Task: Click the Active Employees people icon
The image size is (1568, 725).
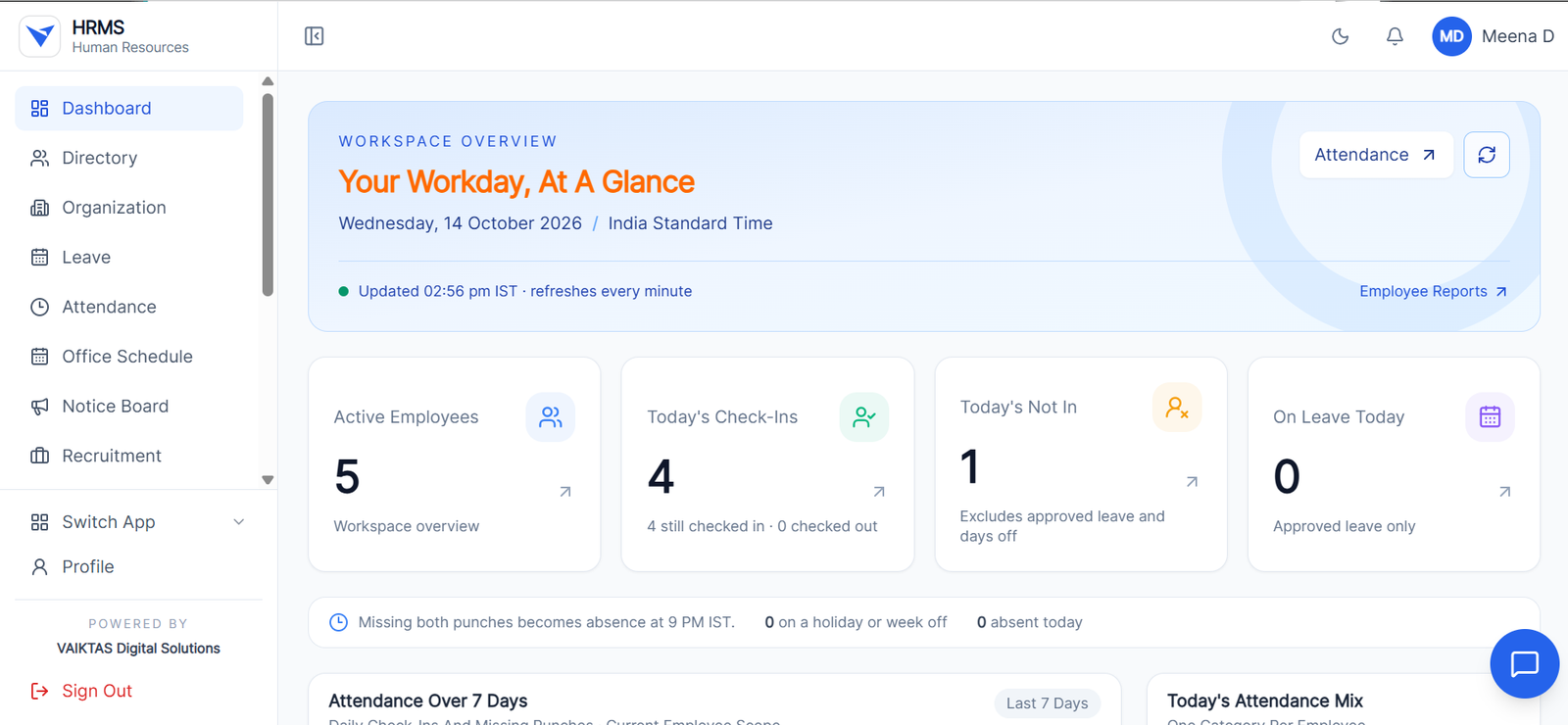Action: point(551,417)
